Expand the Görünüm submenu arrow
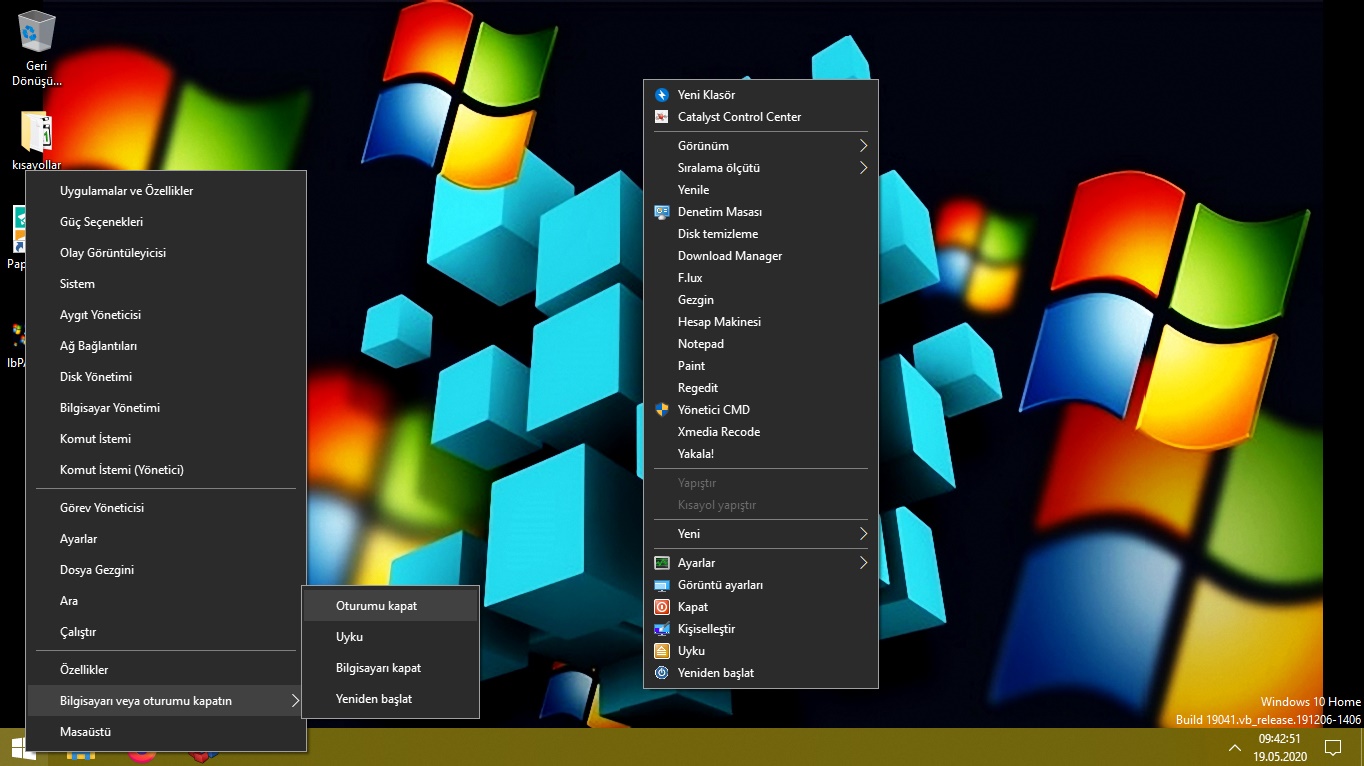1364x766 pixels. point(863,146)
